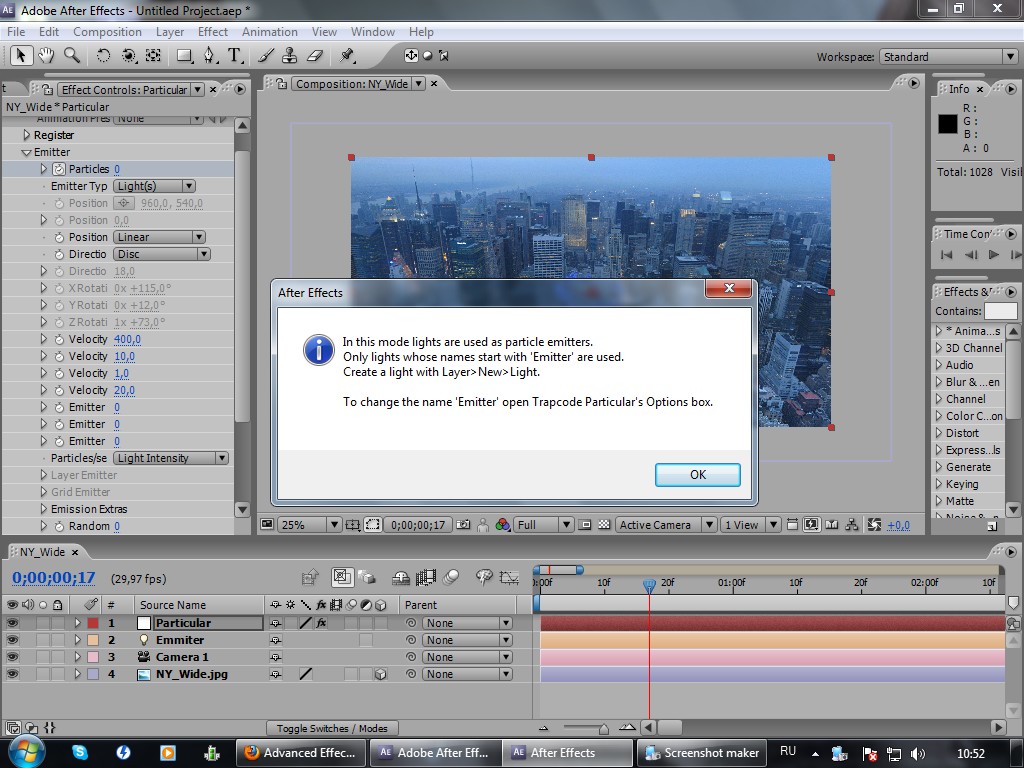Open the Position Linear dropdown
The width and height of the screenshot is (1024, 768).
(159, 237)
